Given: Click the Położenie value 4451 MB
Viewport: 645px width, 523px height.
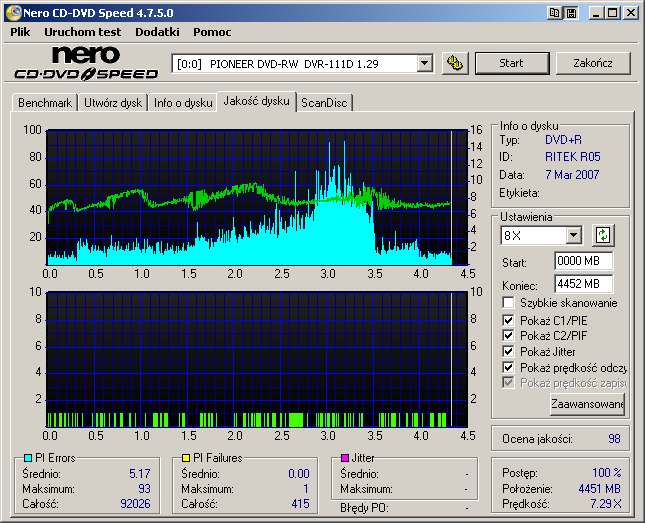Looking at the screenshot, I should [x=599, y=488].
